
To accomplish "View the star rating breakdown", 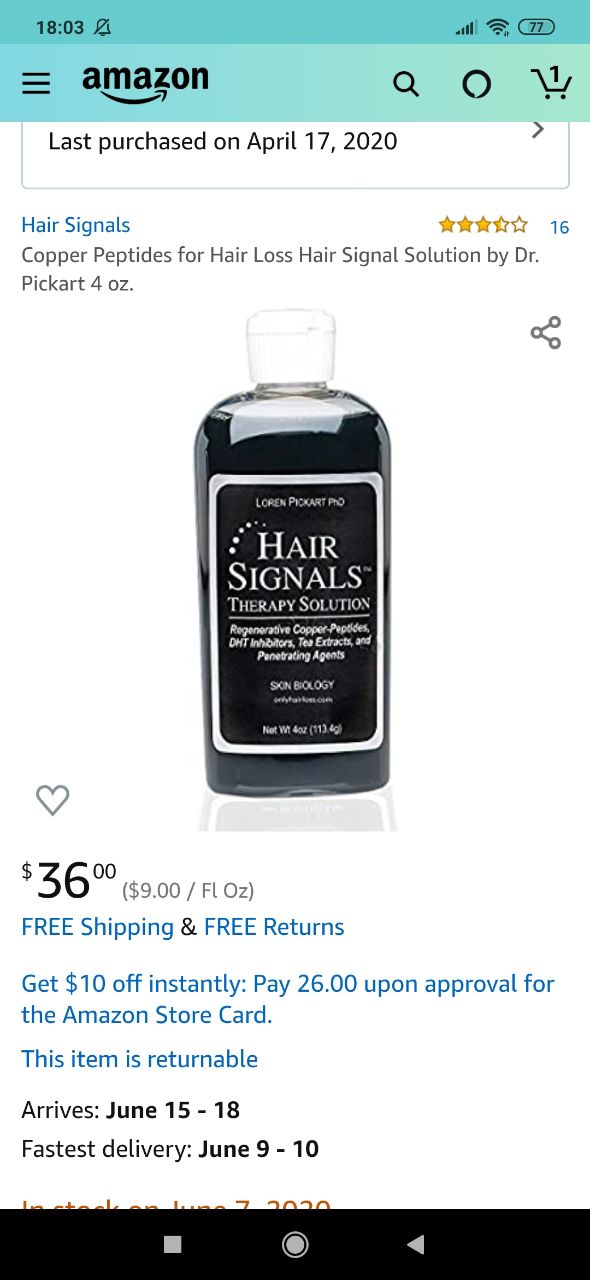I will coord(483,225).
